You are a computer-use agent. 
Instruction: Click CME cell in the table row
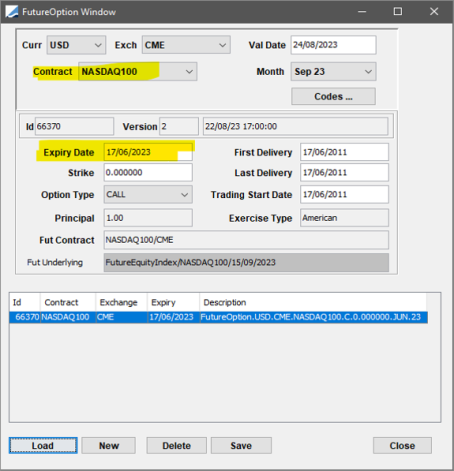click(122, 317)
